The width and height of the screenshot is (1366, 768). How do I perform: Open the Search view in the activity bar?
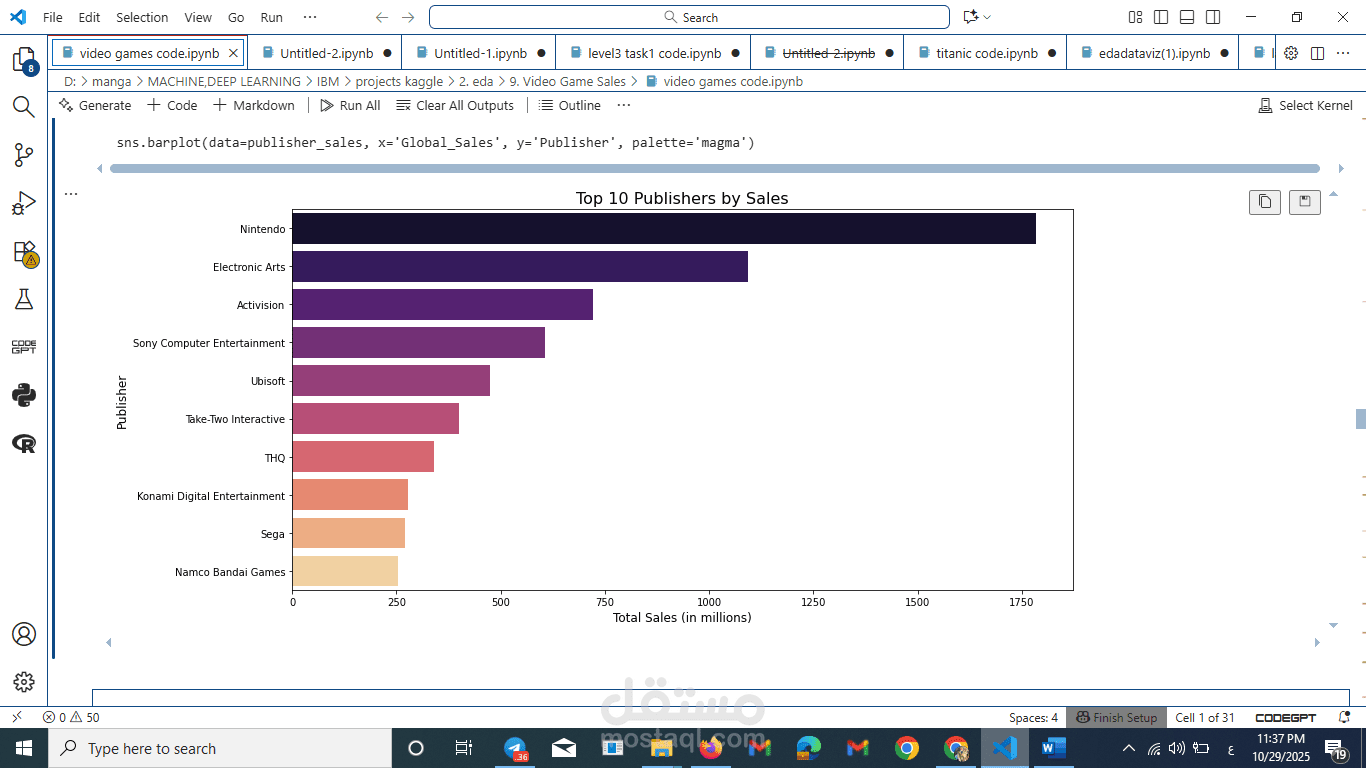click(24, 106)
